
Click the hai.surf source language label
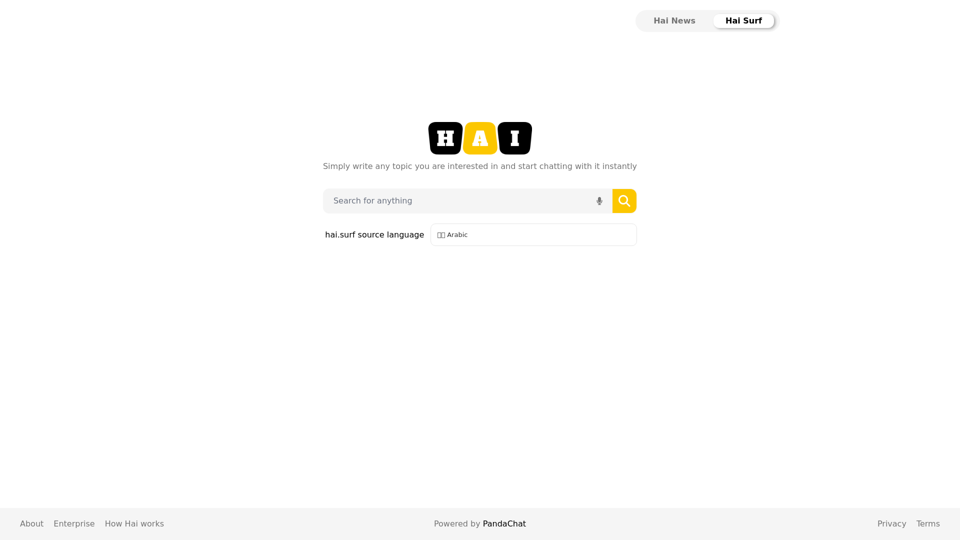(x=374, y=235)
